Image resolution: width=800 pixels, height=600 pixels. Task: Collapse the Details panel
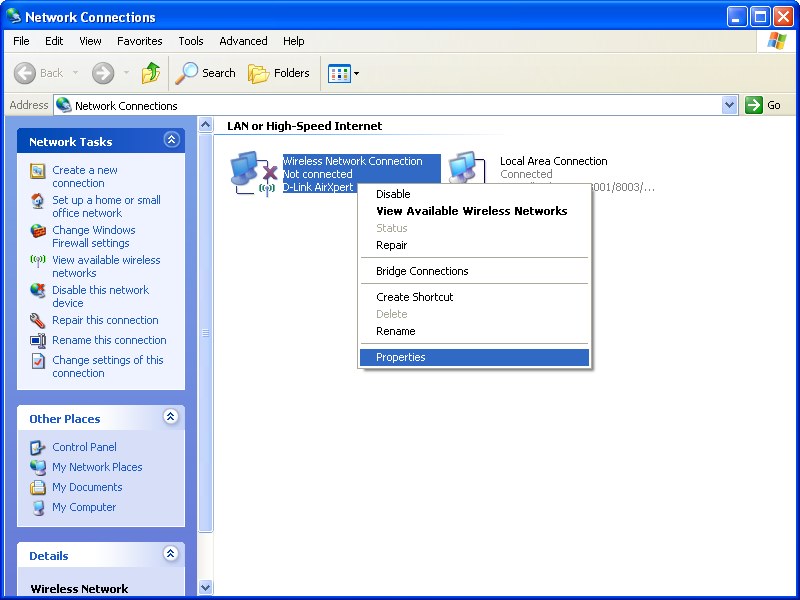pos(171,555)
